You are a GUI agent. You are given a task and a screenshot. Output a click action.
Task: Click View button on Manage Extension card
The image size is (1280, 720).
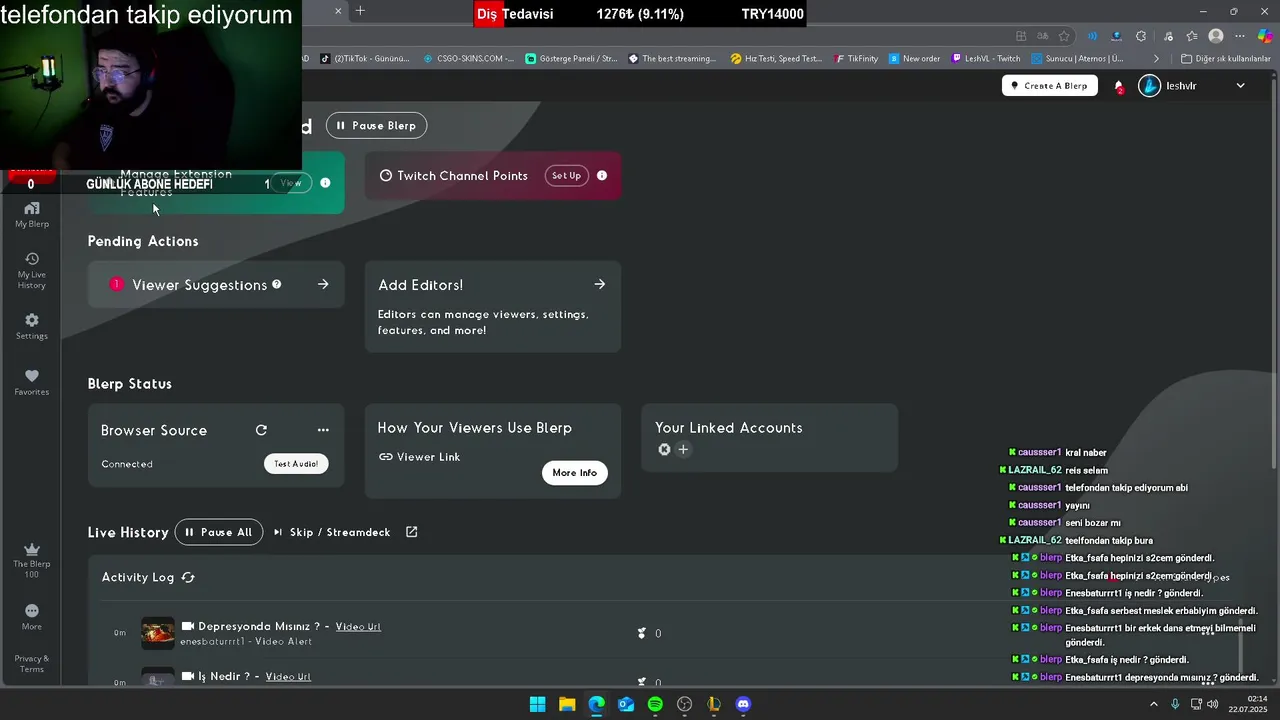pos(291,183)
